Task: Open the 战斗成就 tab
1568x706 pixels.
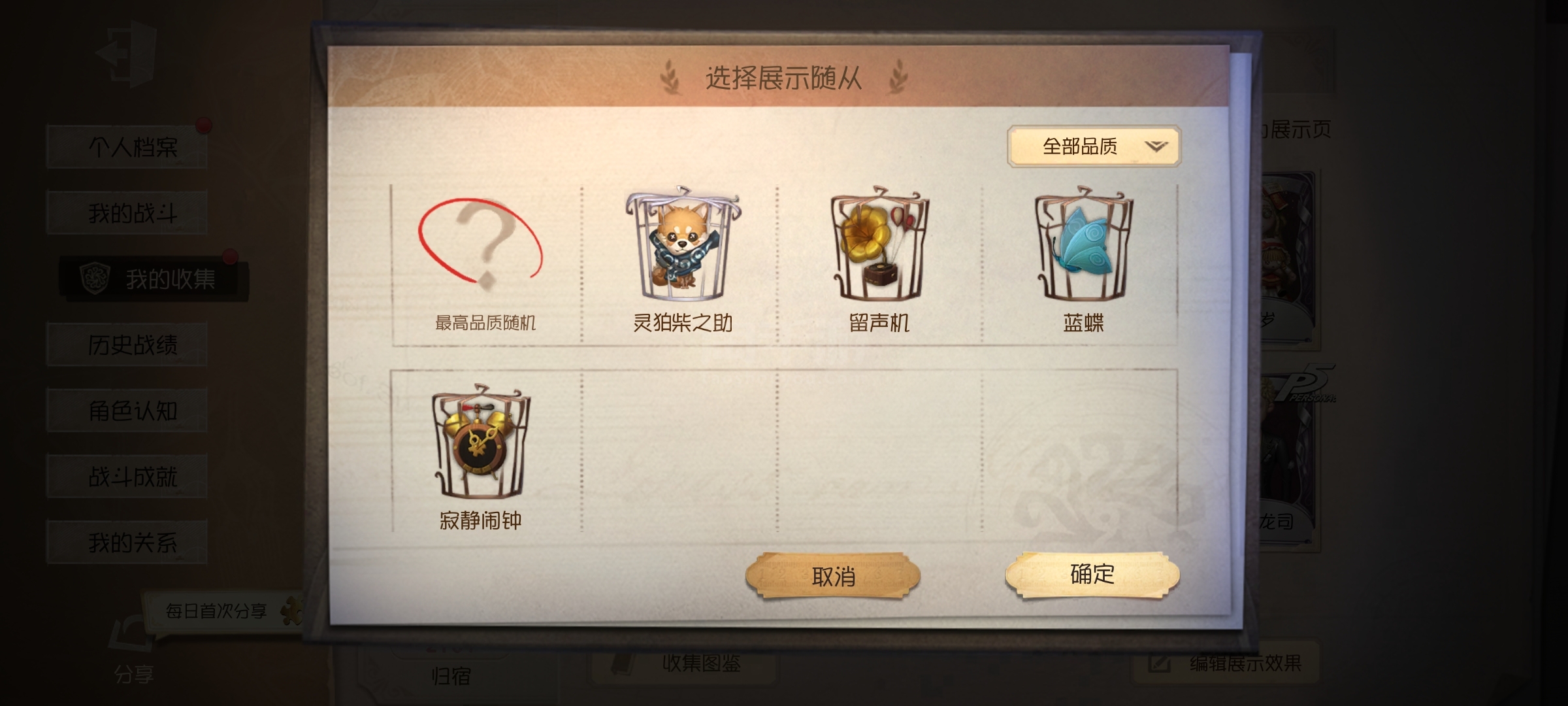Action: [127, 477]
